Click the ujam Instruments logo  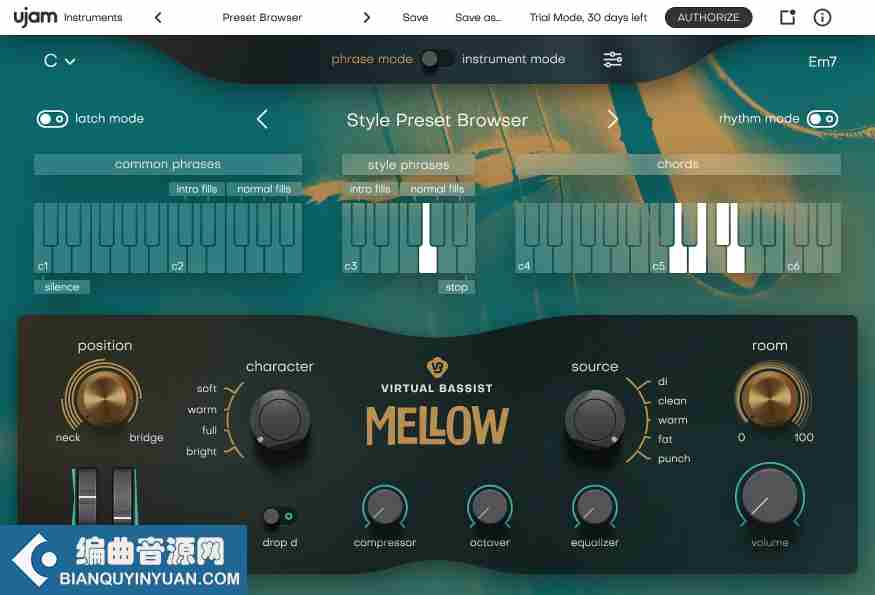click(68, 17)
